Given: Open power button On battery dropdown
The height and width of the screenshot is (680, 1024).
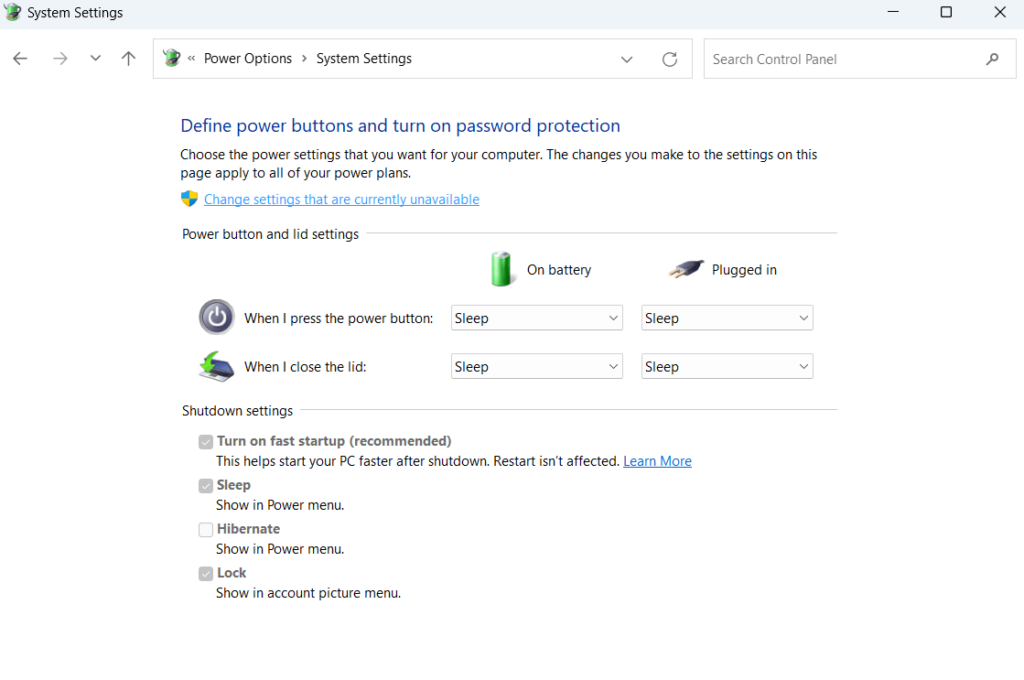Looking at the screenshot, I should 537,318.
